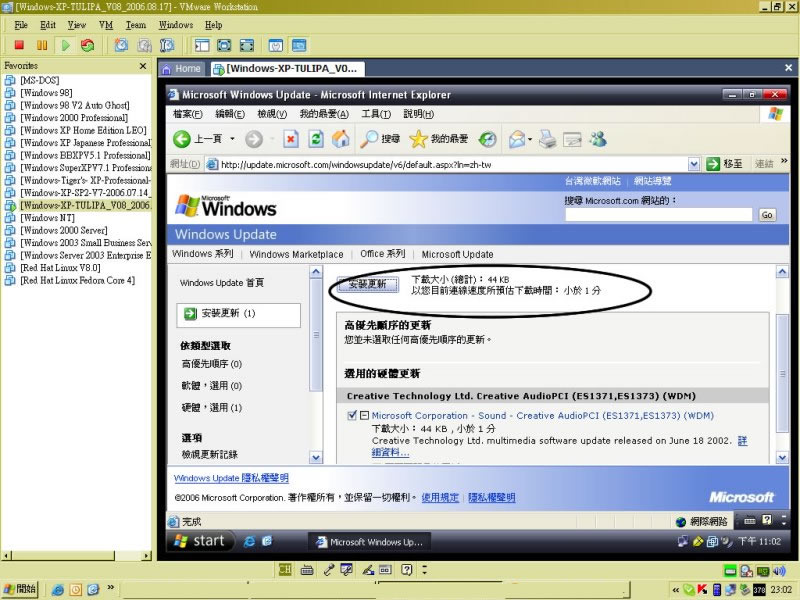Click the IE Mail envelope icon
The height and width of the screenshot is (600, 800).
[517, 139]
